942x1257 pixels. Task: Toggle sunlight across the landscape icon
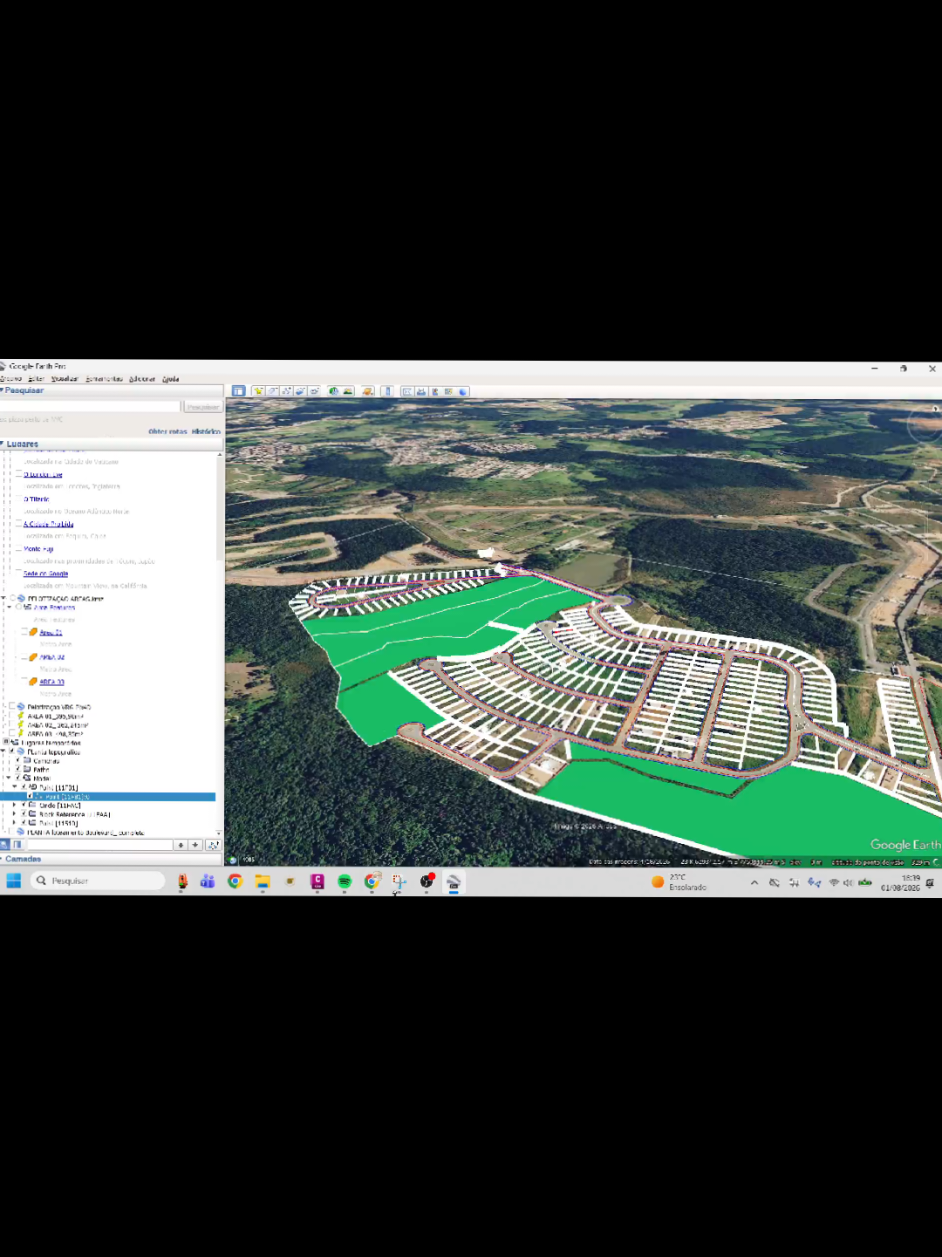[348, 391]
